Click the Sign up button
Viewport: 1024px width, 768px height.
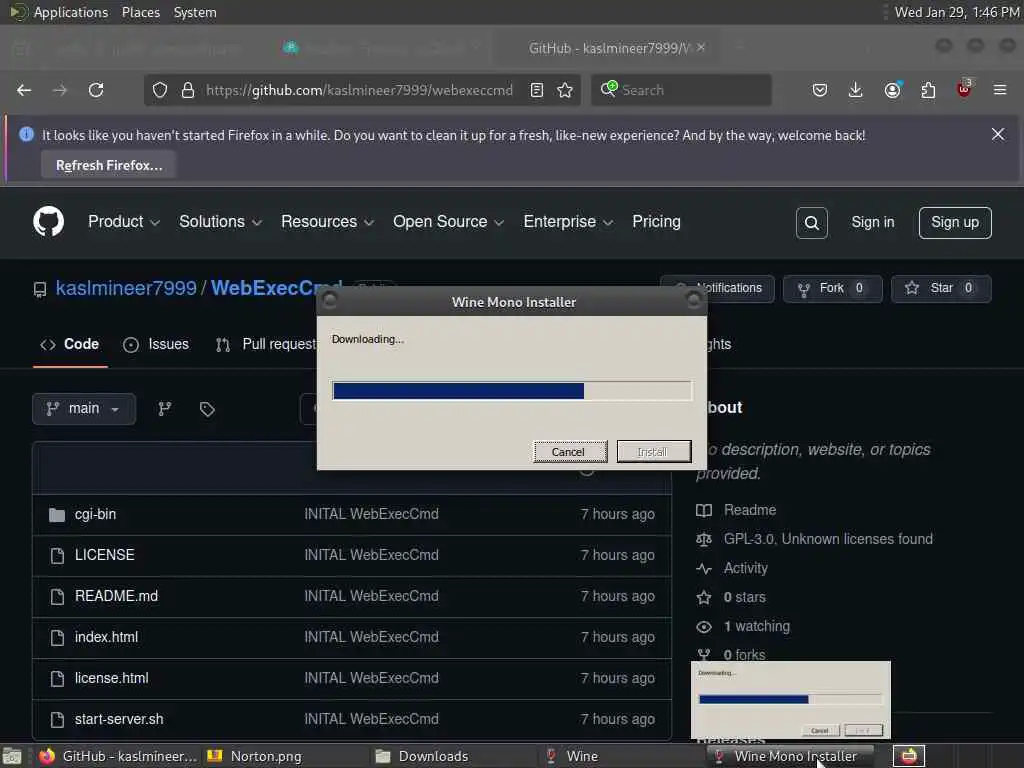(x=955, y=223)
